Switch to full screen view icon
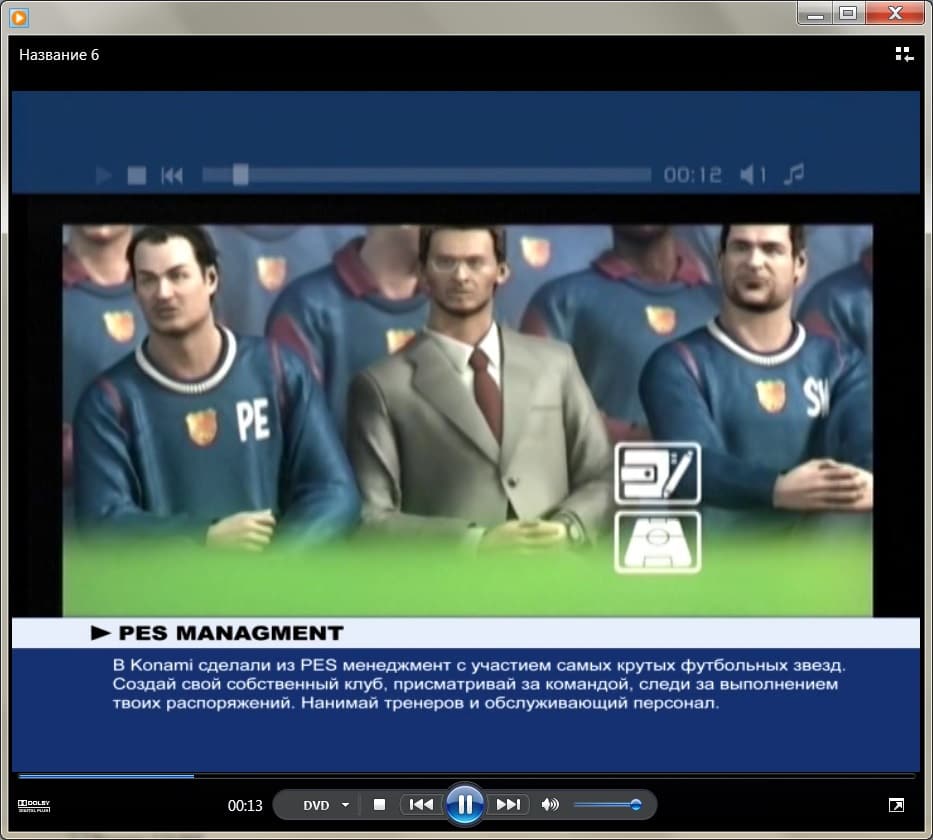This screenshot has width=933, height=840. (x=896, y=805)
